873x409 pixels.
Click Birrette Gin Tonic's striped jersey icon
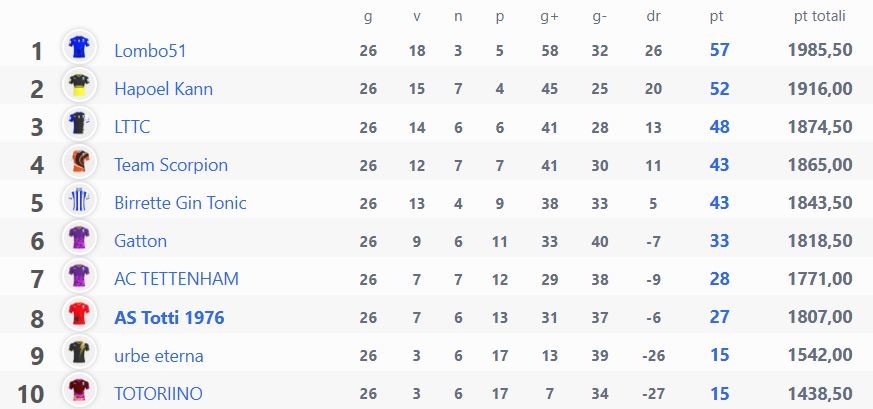click(x=79, y=199)
